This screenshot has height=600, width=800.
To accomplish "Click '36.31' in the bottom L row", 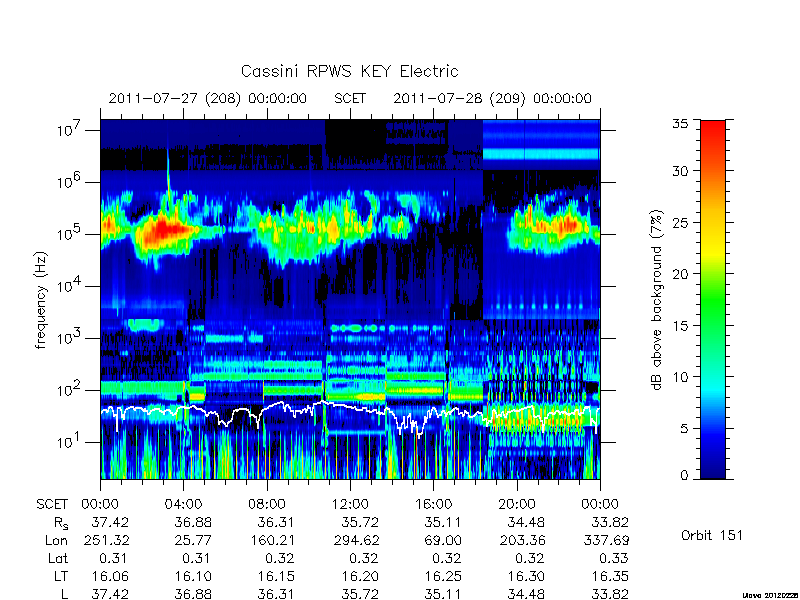I will click(x=276, y=594).
